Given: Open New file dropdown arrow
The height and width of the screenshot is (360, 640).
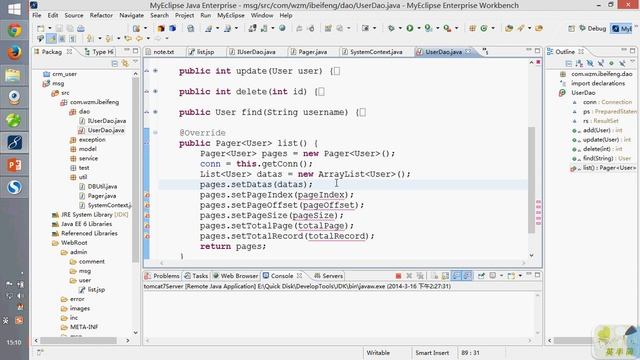Looking at the screenshot, I should 49,28.
